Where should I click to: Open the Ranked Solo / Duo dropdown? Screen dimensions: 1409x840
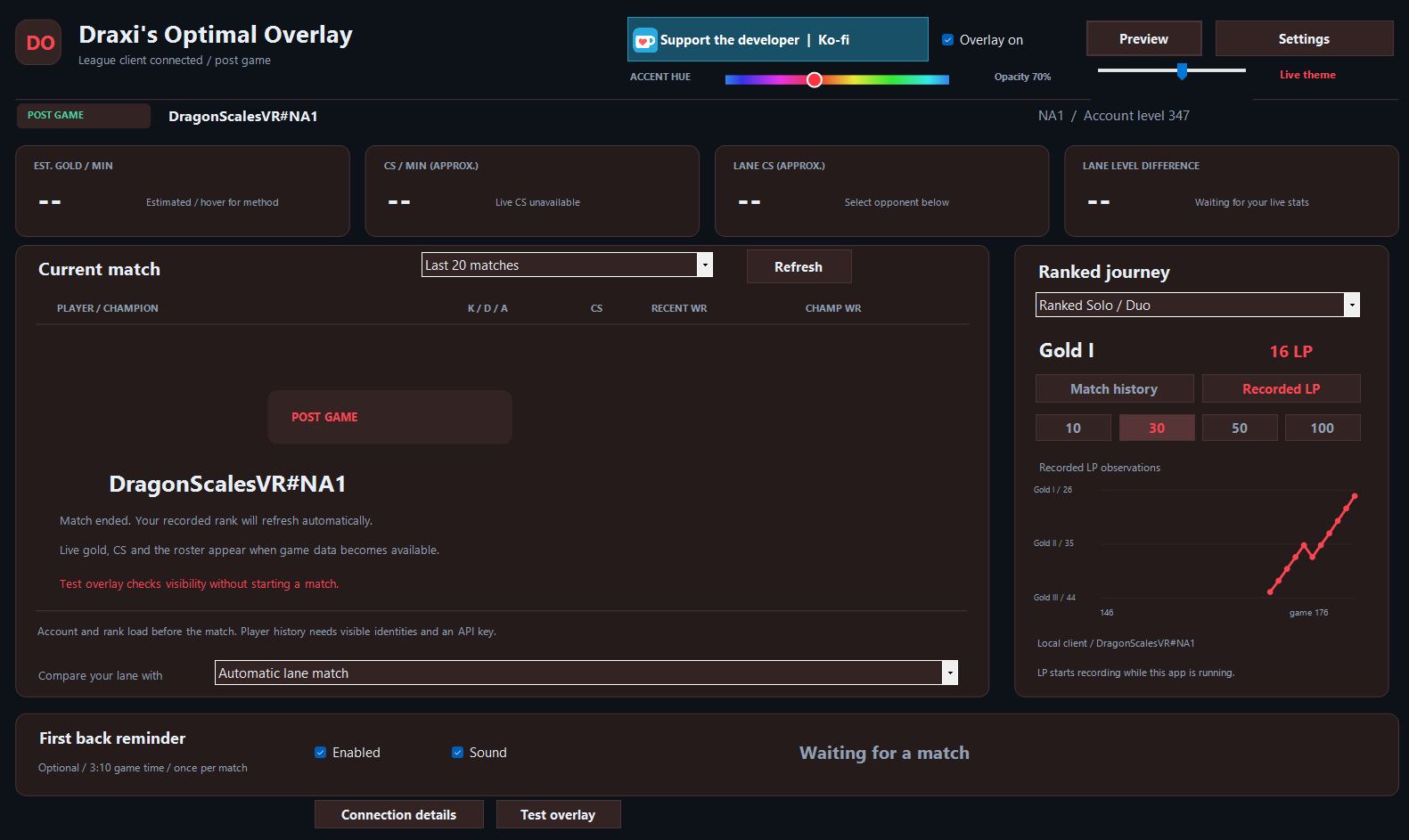point(1197,305)
